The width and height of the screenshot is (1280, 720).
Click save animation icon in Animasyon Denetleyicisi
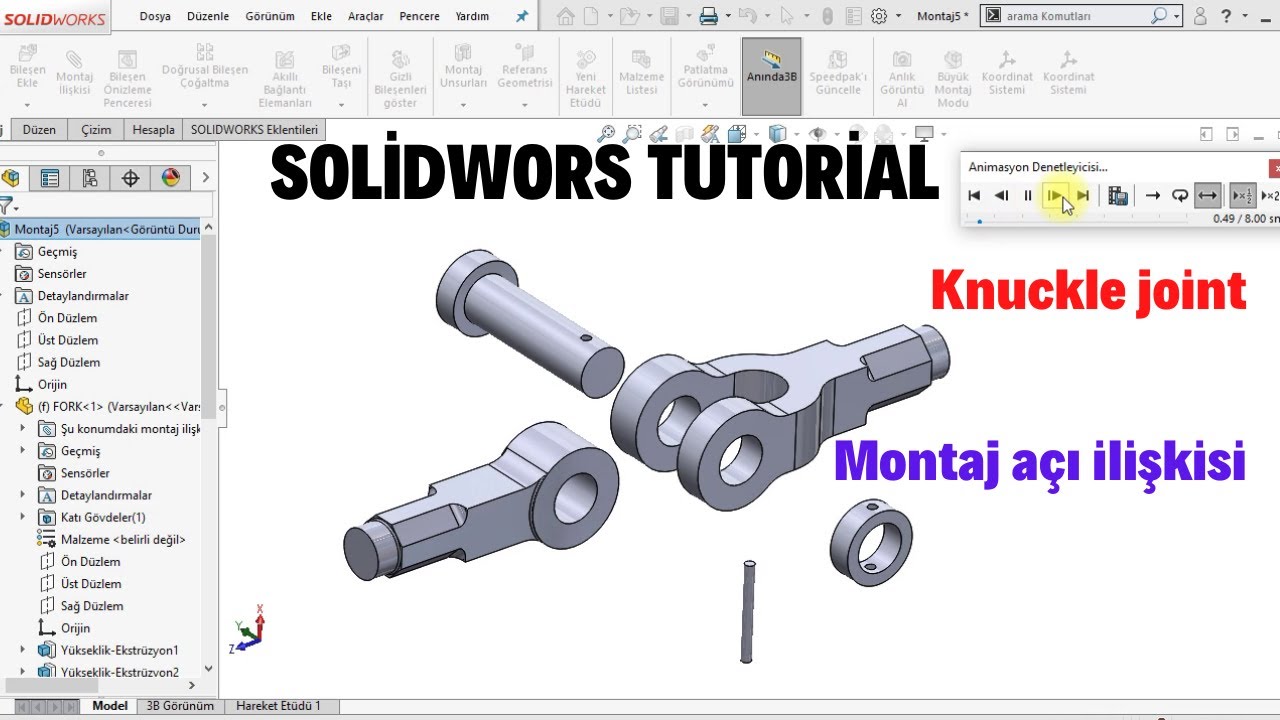(x=1118, y=196)
